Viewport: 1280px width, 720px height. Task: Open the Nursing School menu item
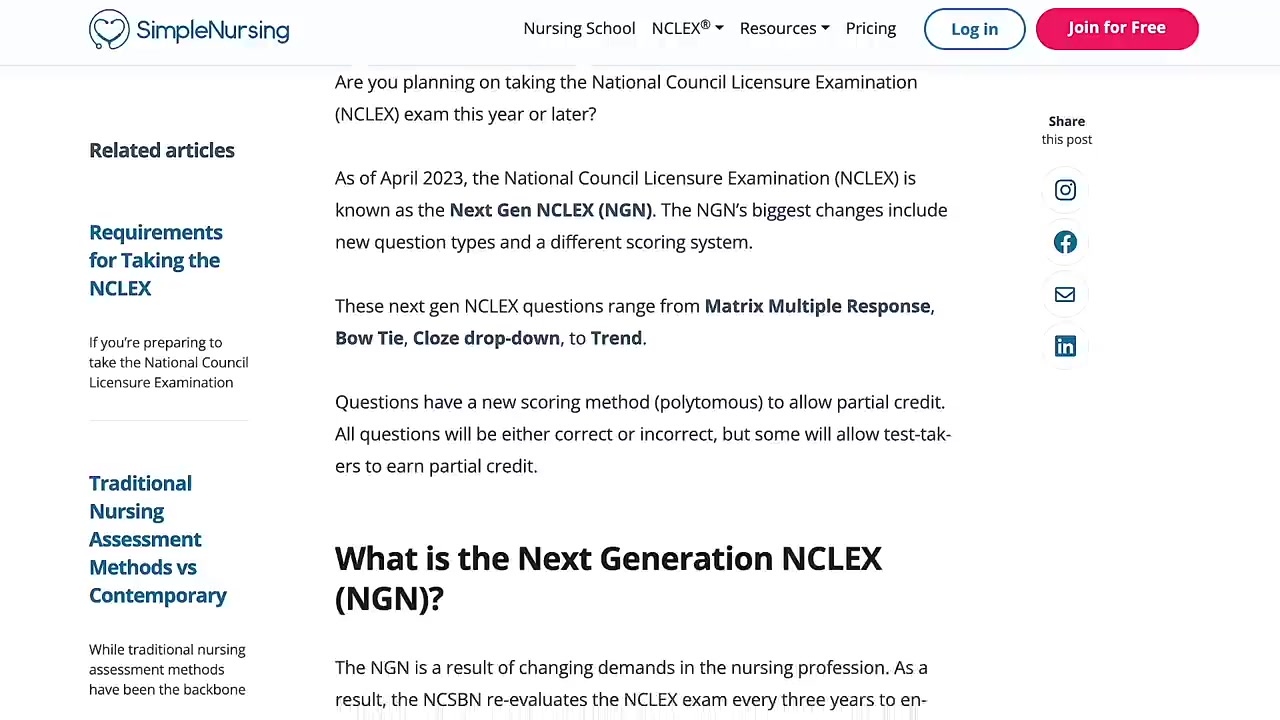(x=579, y=28)
